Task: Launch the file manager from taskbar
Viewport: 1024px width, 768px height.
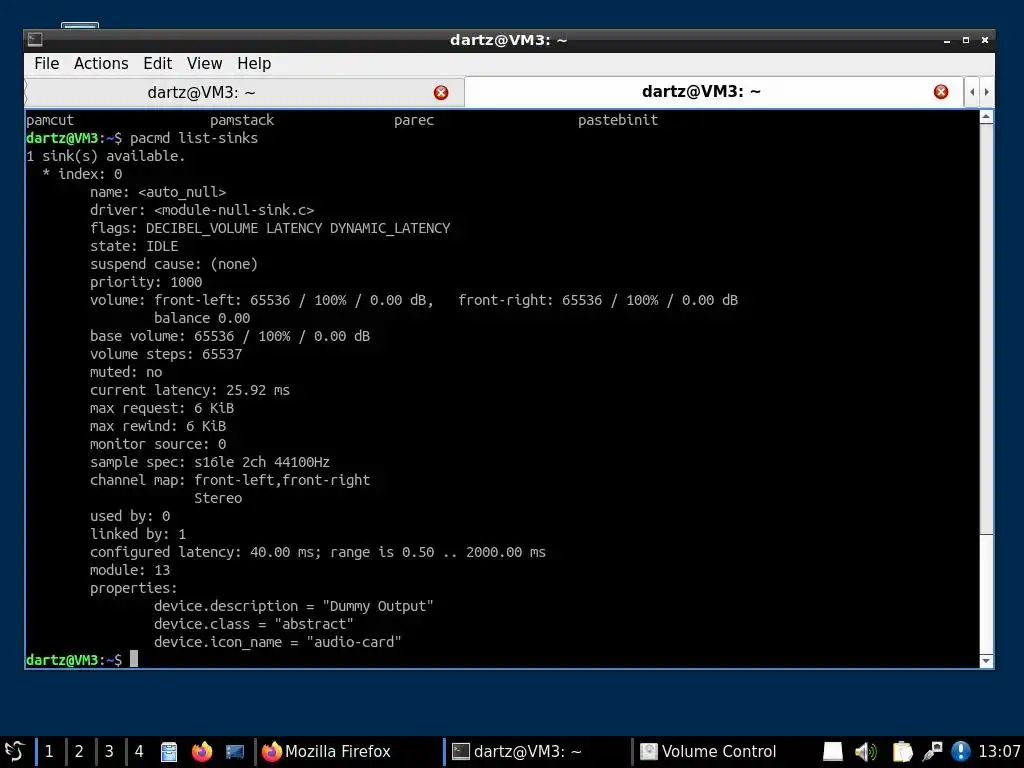Action: [169, 752]
